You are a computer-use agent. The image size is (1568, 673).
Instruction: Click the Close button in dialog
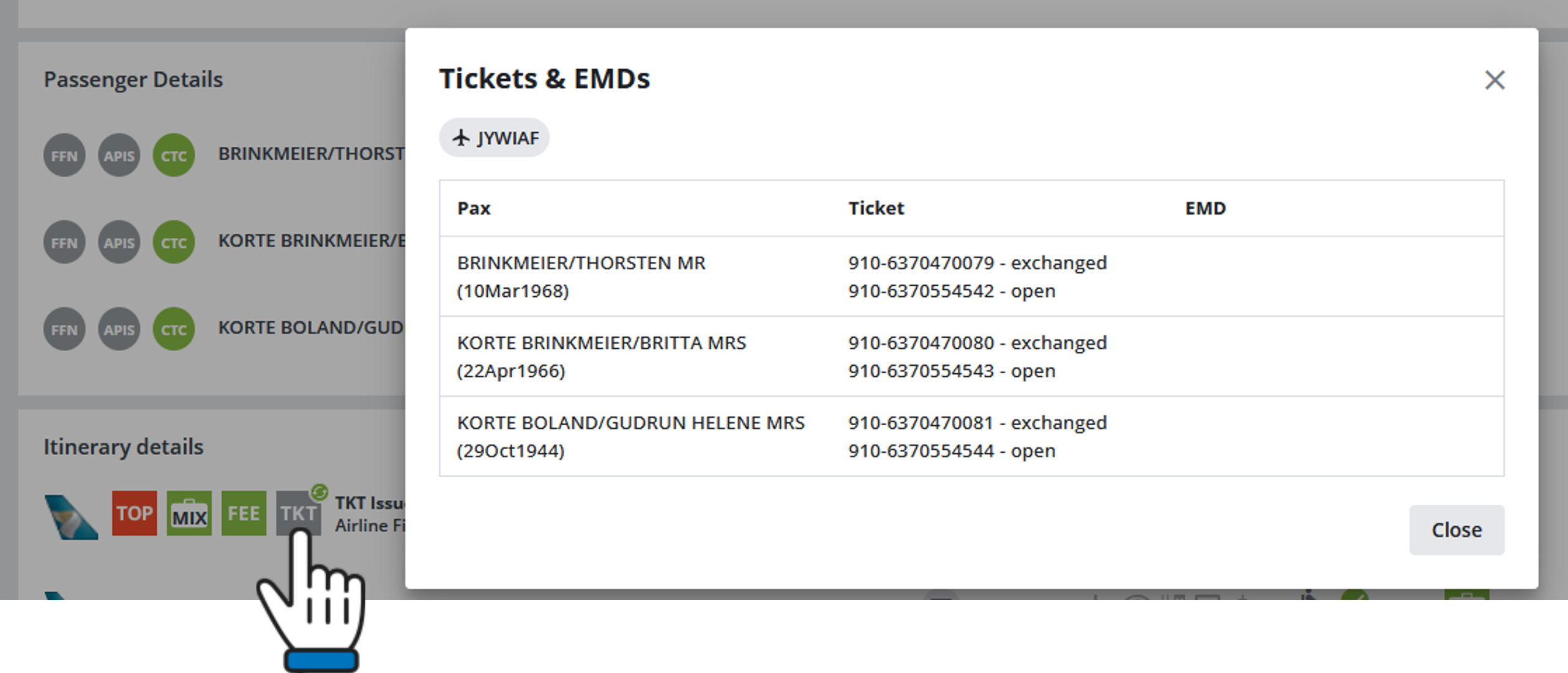[x=1456, y=530]
